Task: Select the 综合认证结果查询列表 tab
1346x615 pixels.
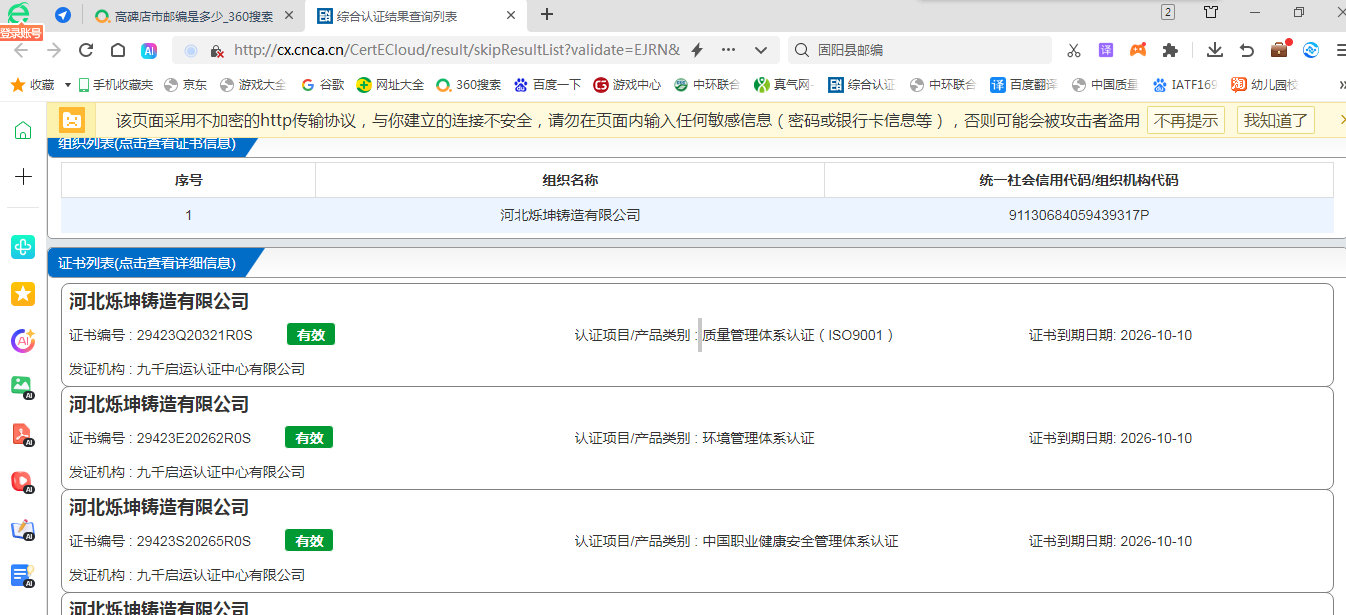Action: tap(415, 16)
